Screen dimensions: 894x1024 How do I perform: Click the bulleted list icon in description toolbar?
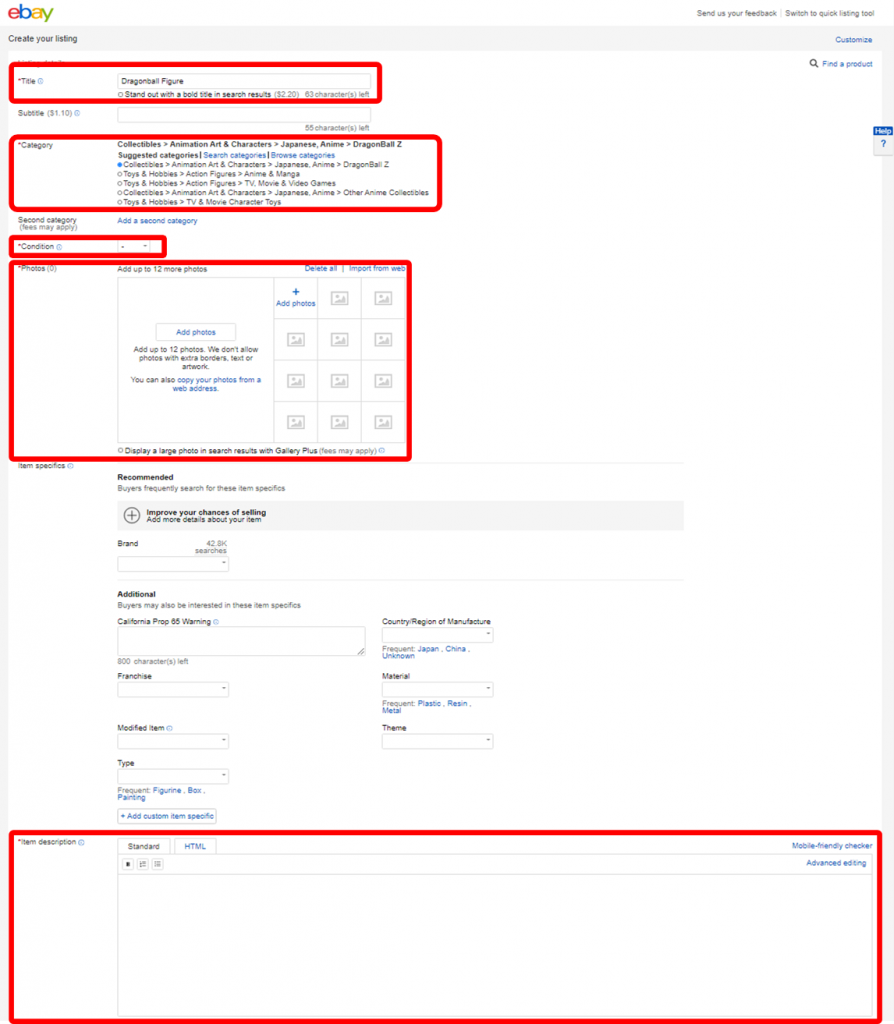click(157, 864)
